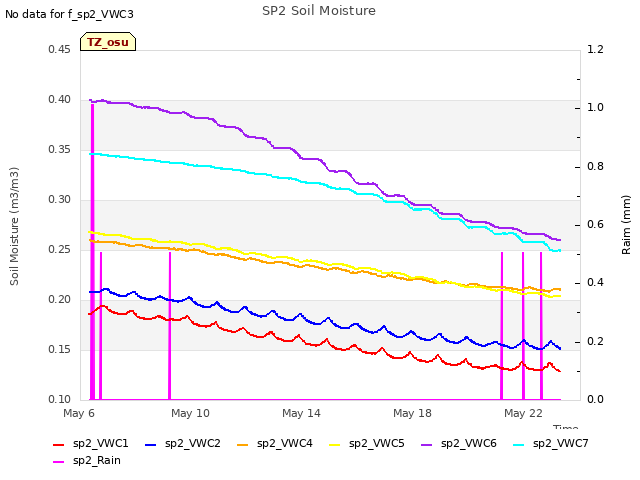Click the May 18 x-axis tick label
The width and height of the screenshot is (640, 480).
click(412, 413)
